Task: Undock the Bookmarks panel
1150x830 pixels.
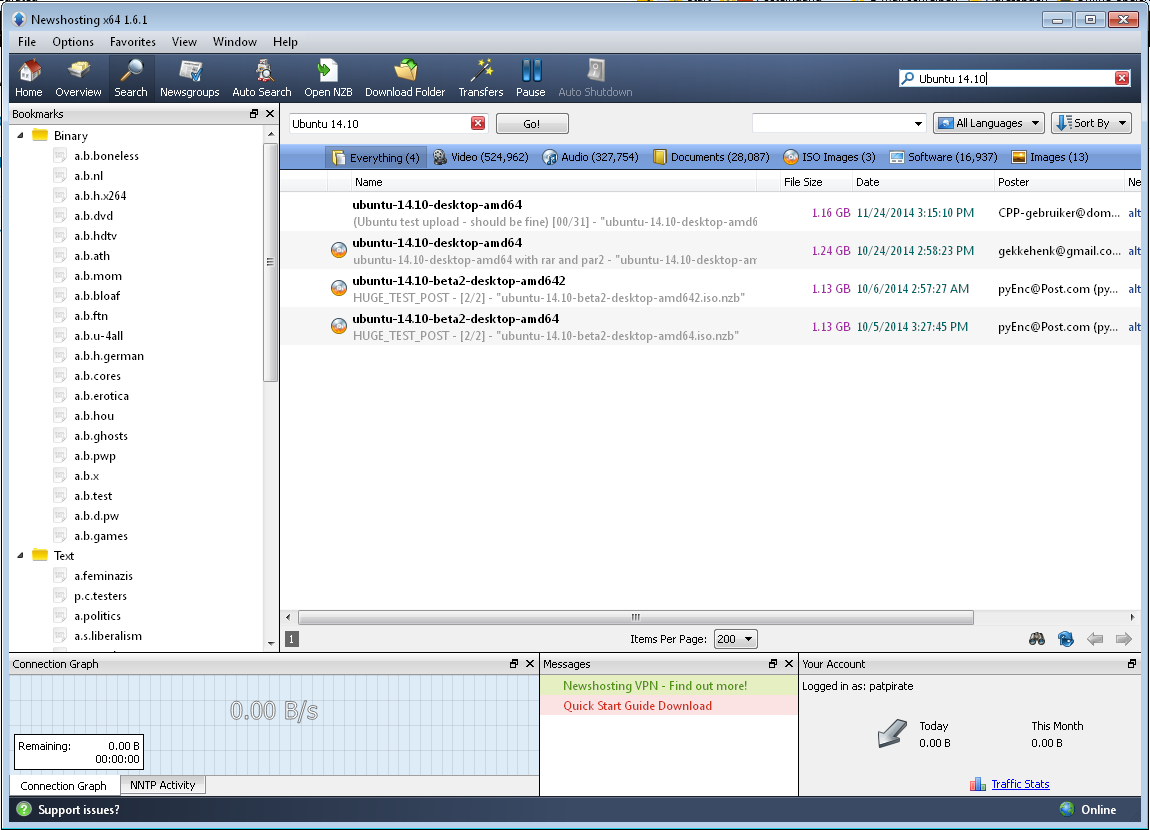Action: coord(254,114)
